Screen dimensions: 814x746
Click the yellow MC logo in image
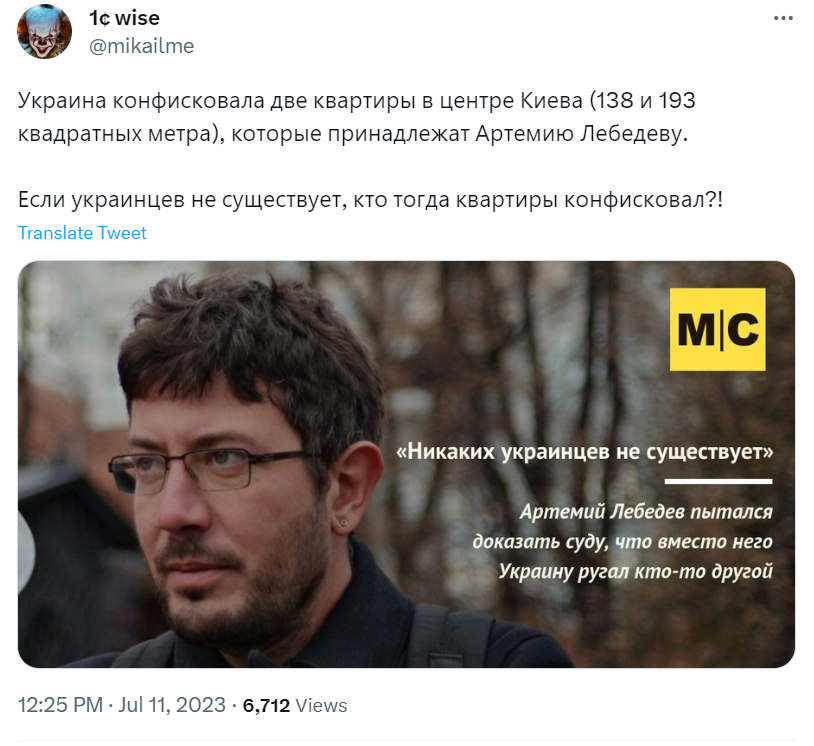pos(717,329)
